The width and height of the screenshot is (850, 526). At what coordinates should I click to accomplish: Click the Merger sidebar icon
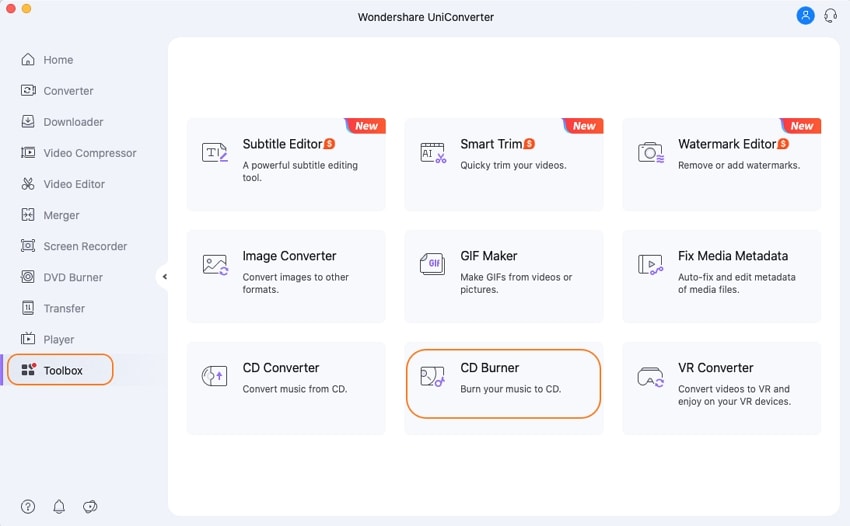pos(28,215)
